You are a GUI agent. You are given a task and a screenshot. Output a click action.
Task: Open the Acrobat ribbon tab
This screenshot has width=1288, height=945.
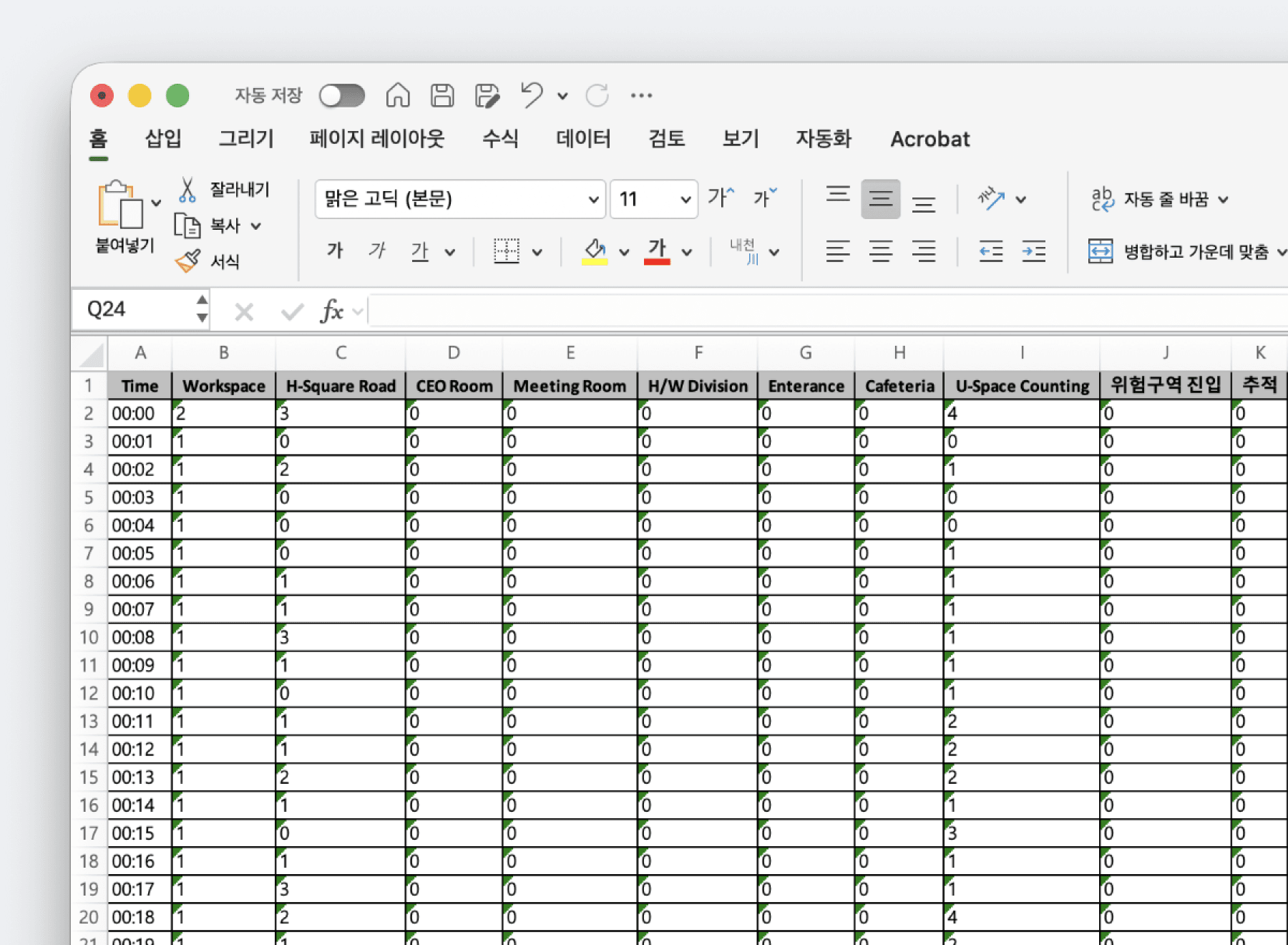[x=929, y=139]
